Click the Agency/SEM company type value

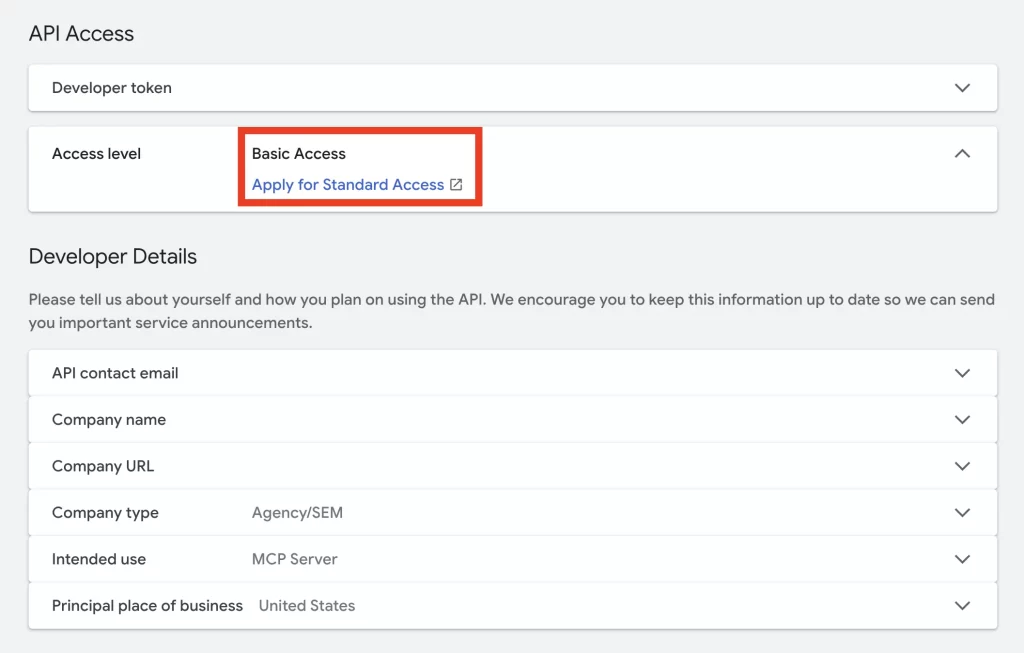point(297,513)
